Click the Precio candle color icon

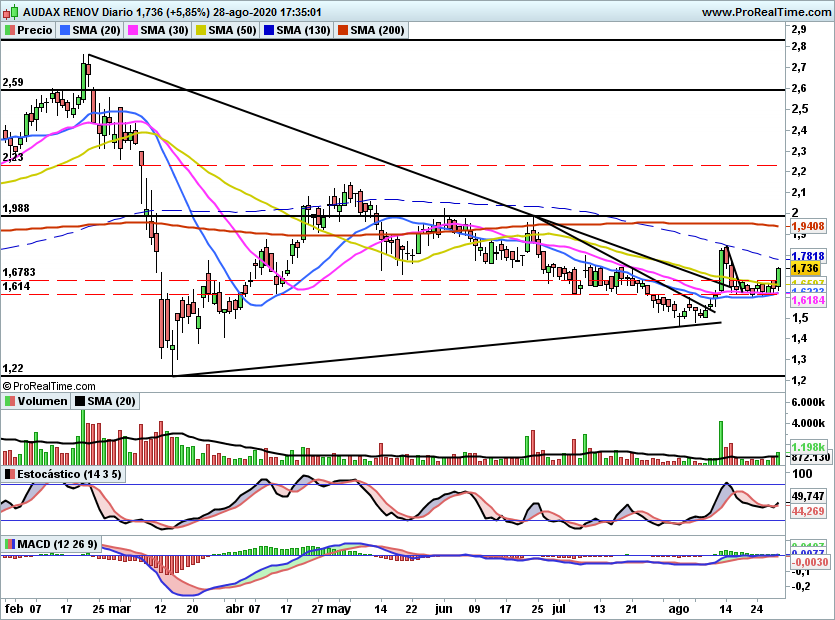[10, 30]
